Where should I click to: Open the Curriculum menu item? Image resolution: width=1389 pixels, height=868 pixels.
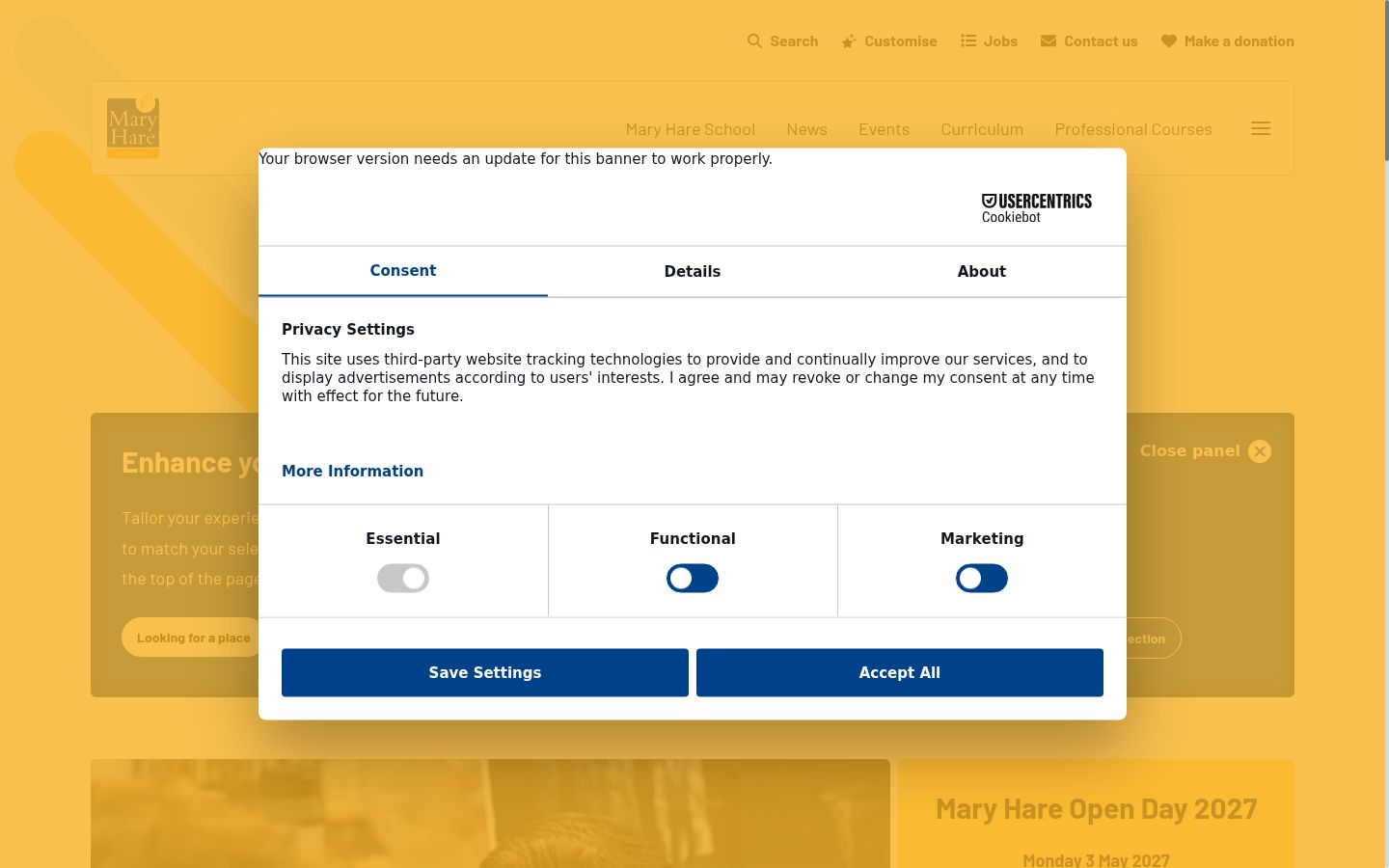click(982, 129)
